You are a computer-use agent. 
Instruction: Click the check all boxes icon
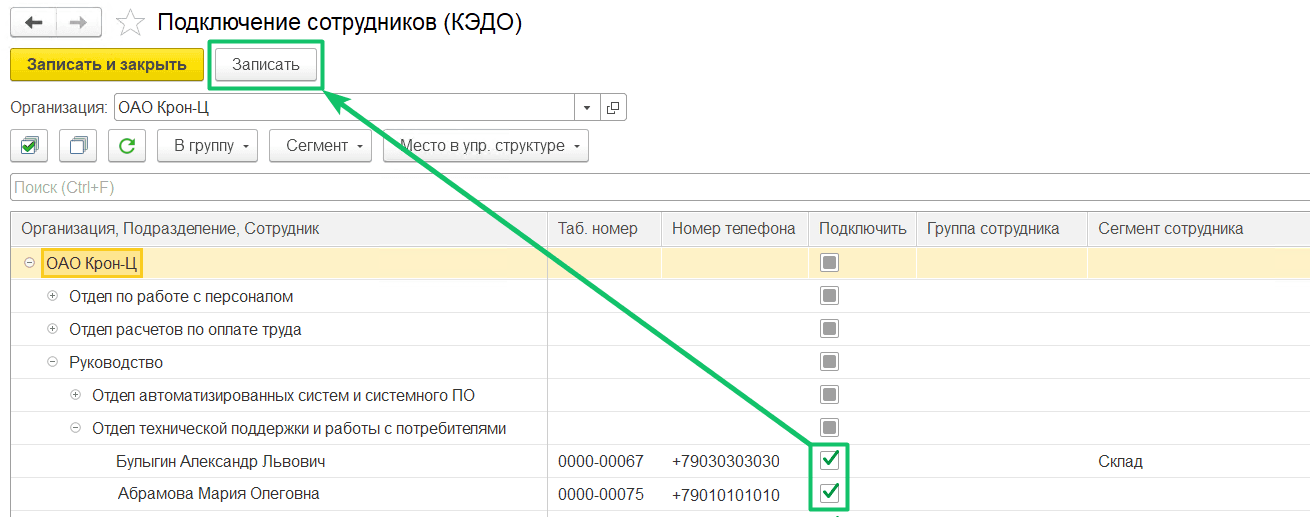(x=30, y=146)
